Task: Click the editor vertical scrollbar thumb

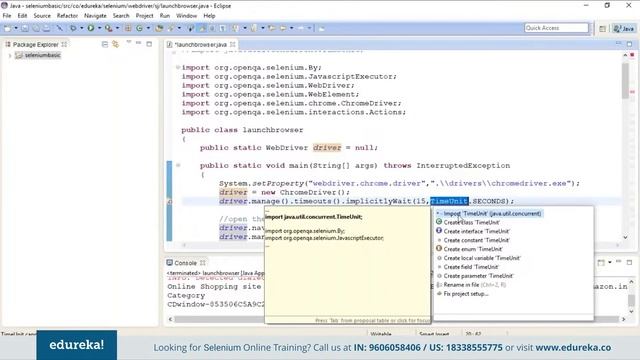Action: pos(625,81)
